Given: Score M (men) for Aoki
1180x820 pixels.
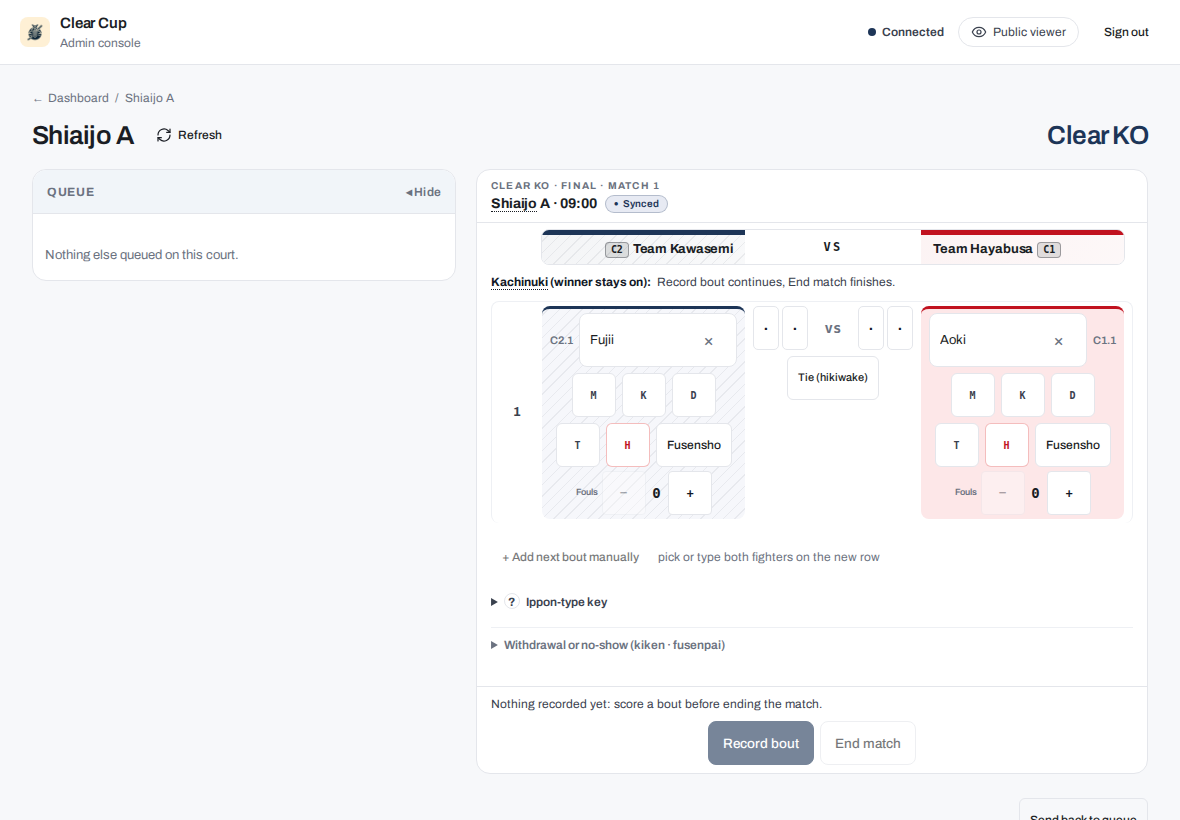Looking at the screenshot, I should coord(972,395).
